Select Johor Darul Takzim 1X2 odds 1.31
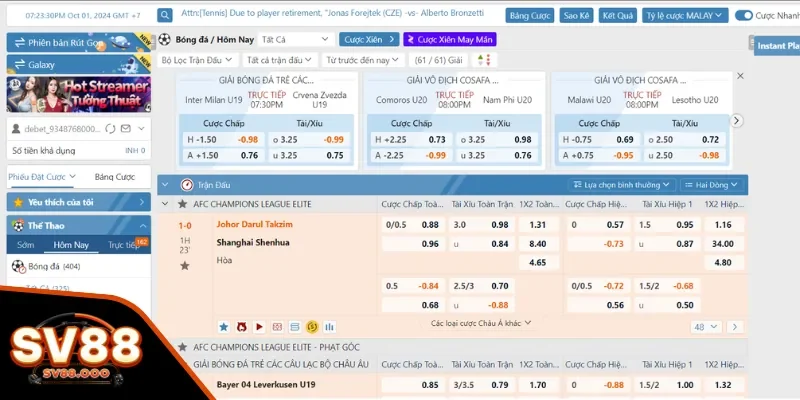The image size is (800, 400). pyautogui.click(x=538, y=225)
